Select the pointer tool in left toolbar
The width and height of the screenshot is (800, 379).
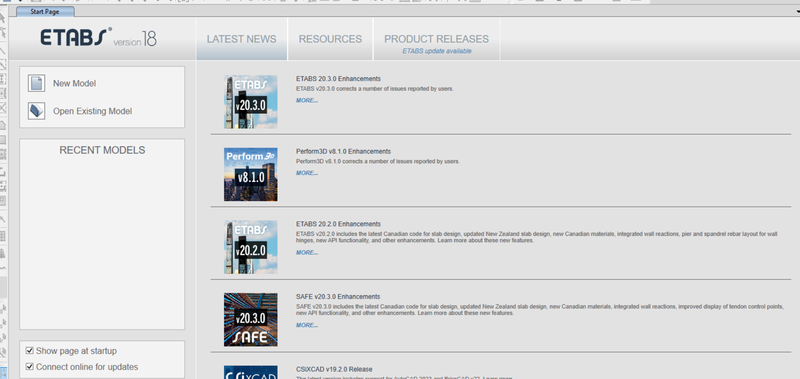(3, 19)
